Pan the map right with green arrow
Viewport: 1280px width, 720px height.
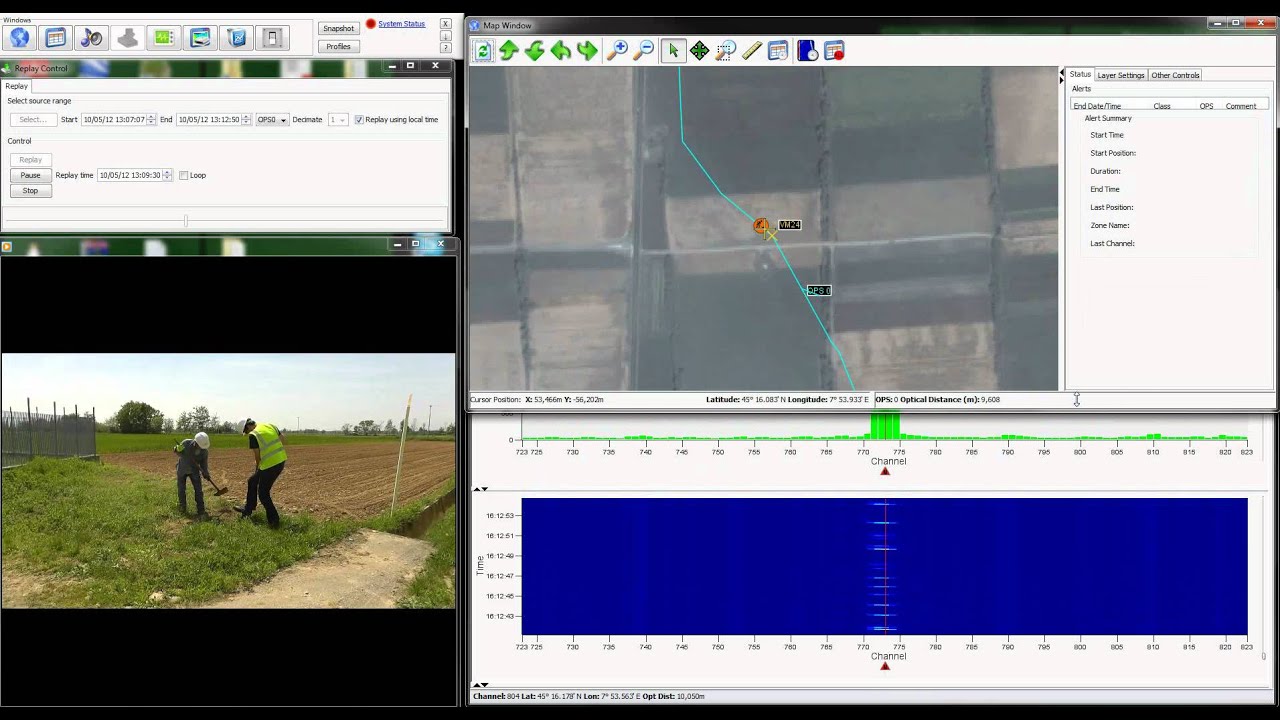click(587, 50)
